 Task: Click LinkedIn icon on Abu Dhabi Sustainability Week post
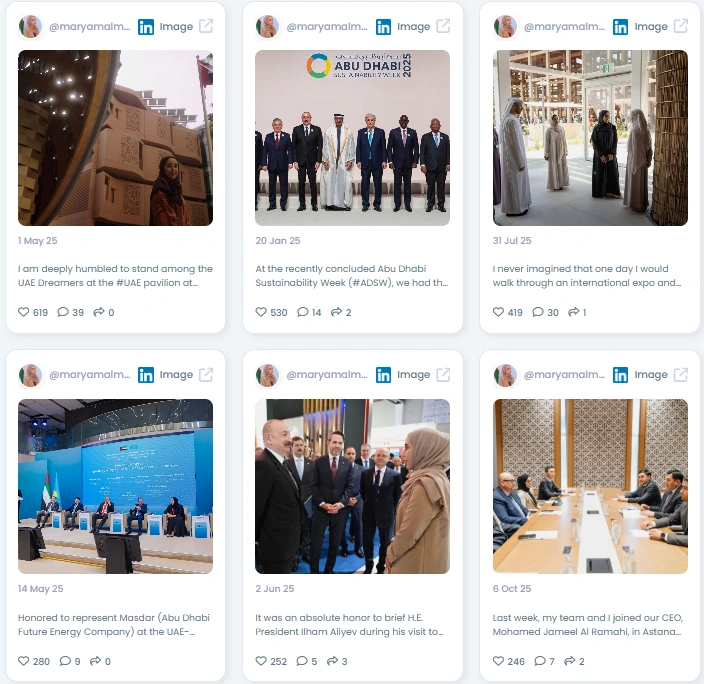click(x=383, y=27)
